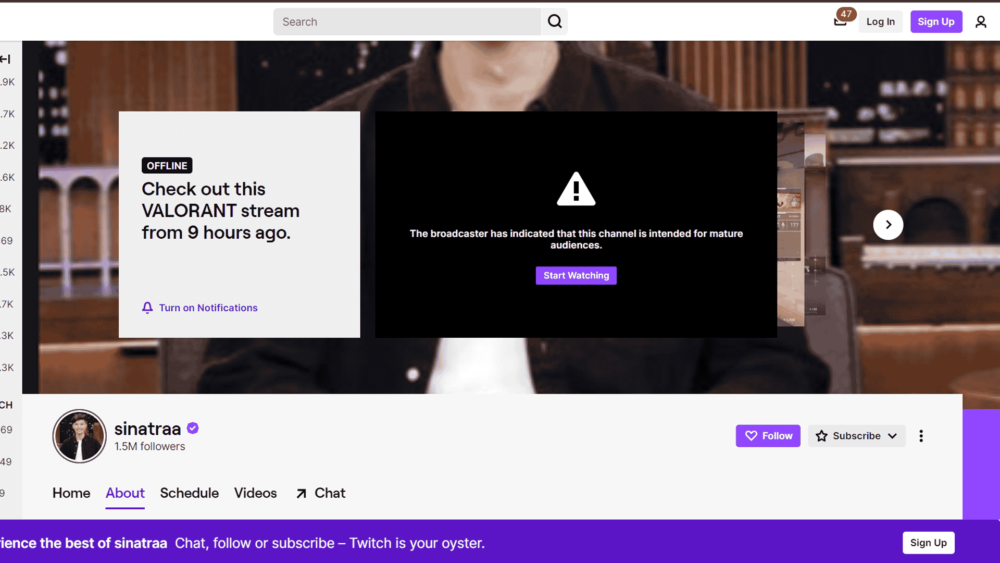This screenshot has width=1000, height=563.
Task: Open the three-dot more options menu
Action: tap(921, 435)
